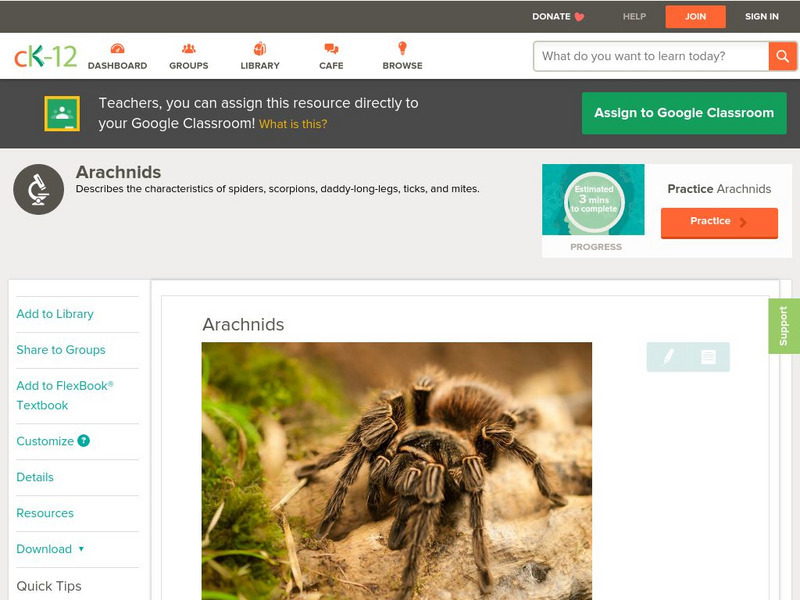
Task: Open Library backpack icon
Action: pyautogui.click(x=260, y=49)
